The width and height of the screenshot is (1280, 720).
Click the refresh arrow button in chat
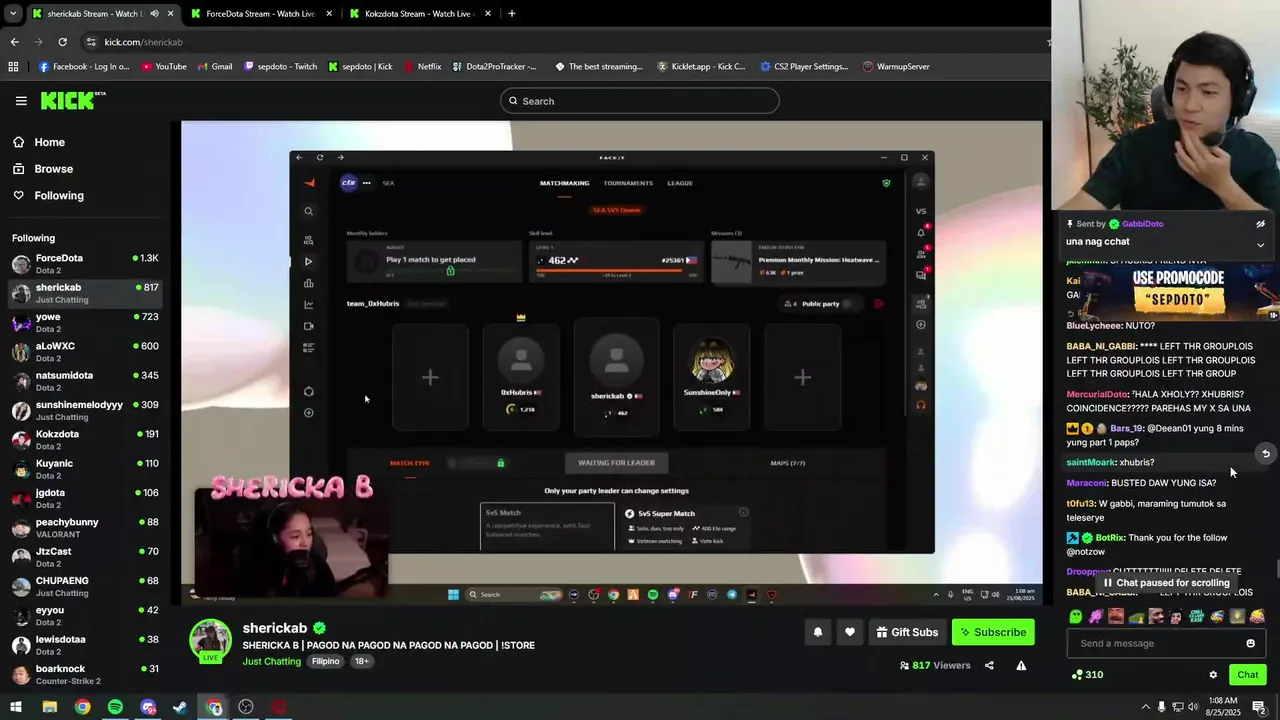point(1265,454)
